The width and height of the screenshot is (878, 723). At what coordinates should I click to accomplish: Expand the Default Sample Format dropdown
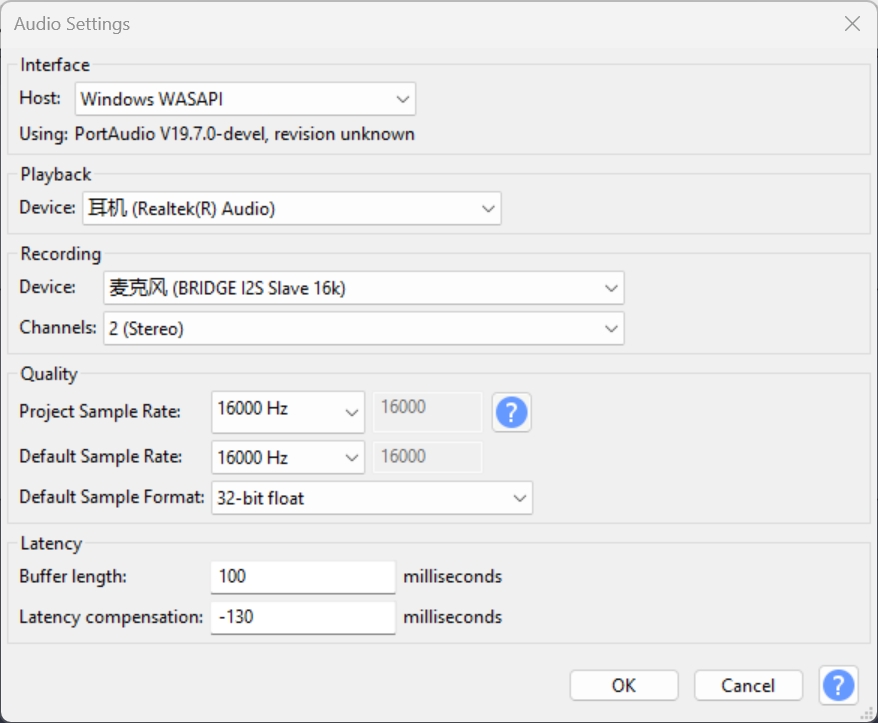[x=372, y=498]
